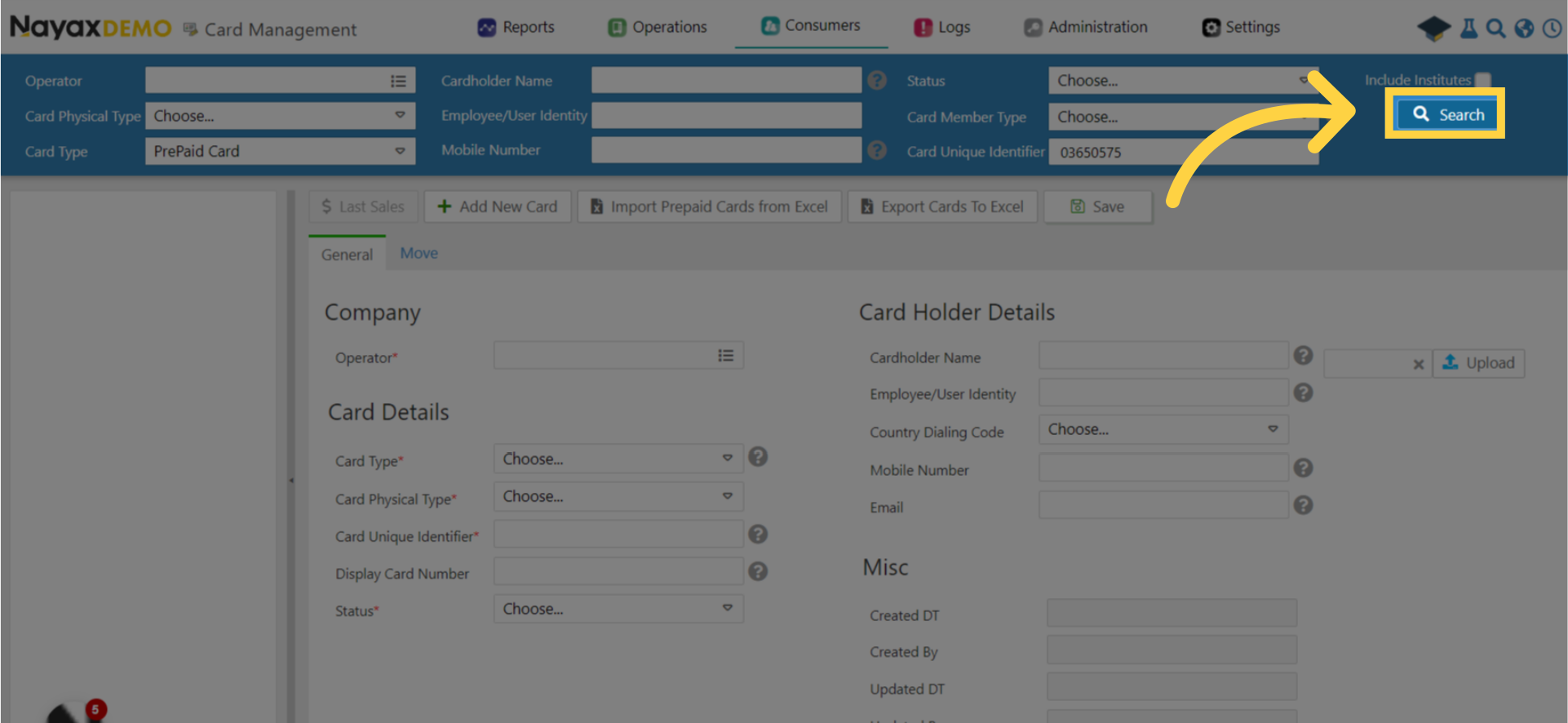Viewport: 1568px width, 723px height.
Task: Click help icon beside Card Unique Identifier field
Action: click(758, 534)
